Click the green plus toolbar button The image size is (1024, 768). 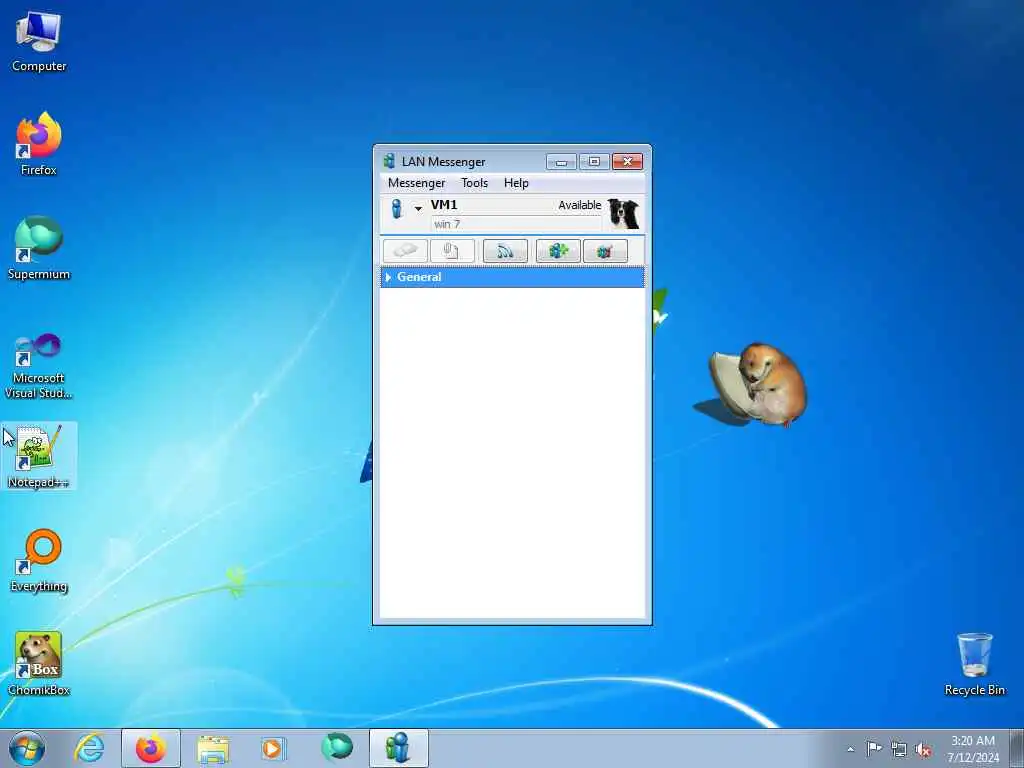(x=558, y=251)
